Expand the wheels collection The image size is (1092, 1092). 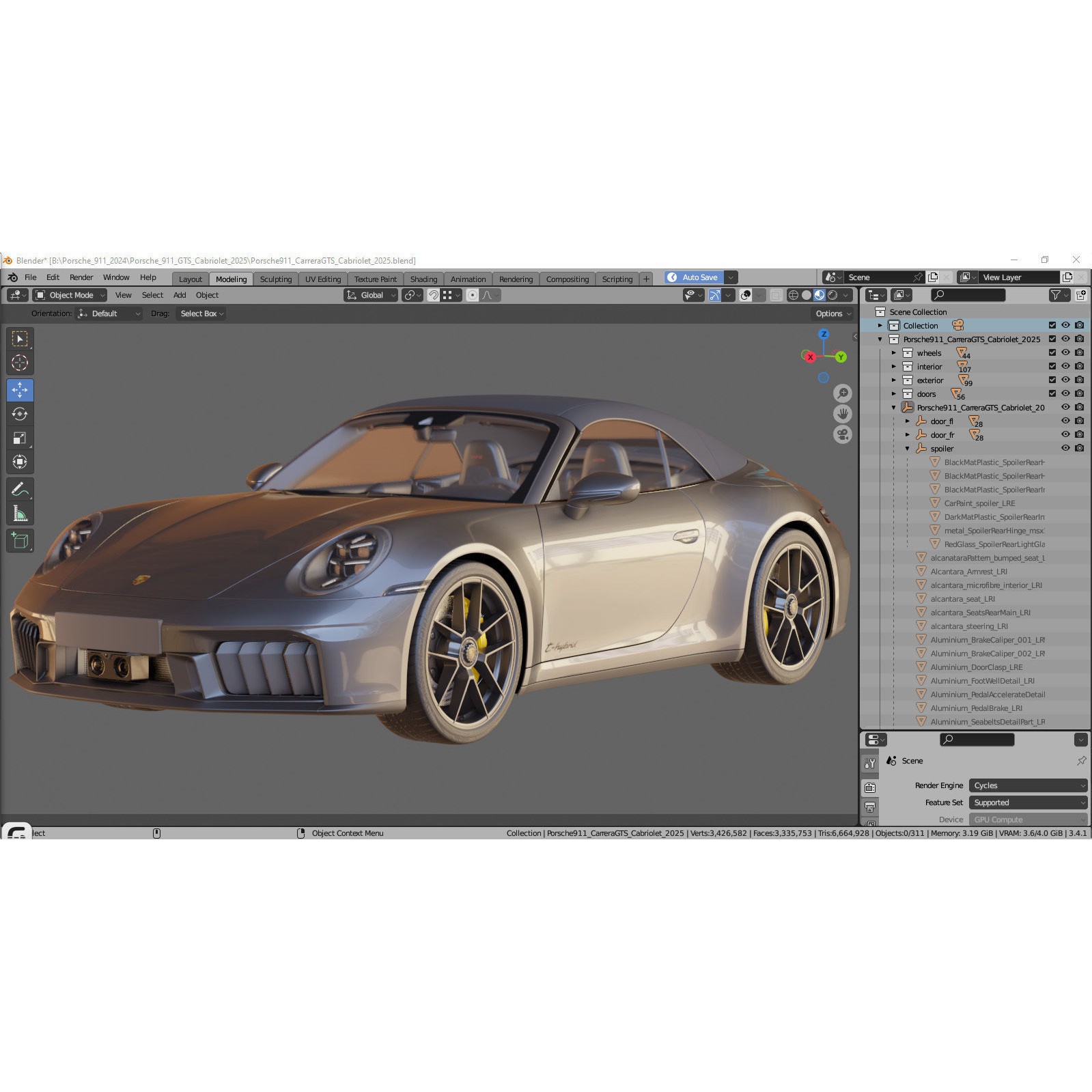pos(893,353)
